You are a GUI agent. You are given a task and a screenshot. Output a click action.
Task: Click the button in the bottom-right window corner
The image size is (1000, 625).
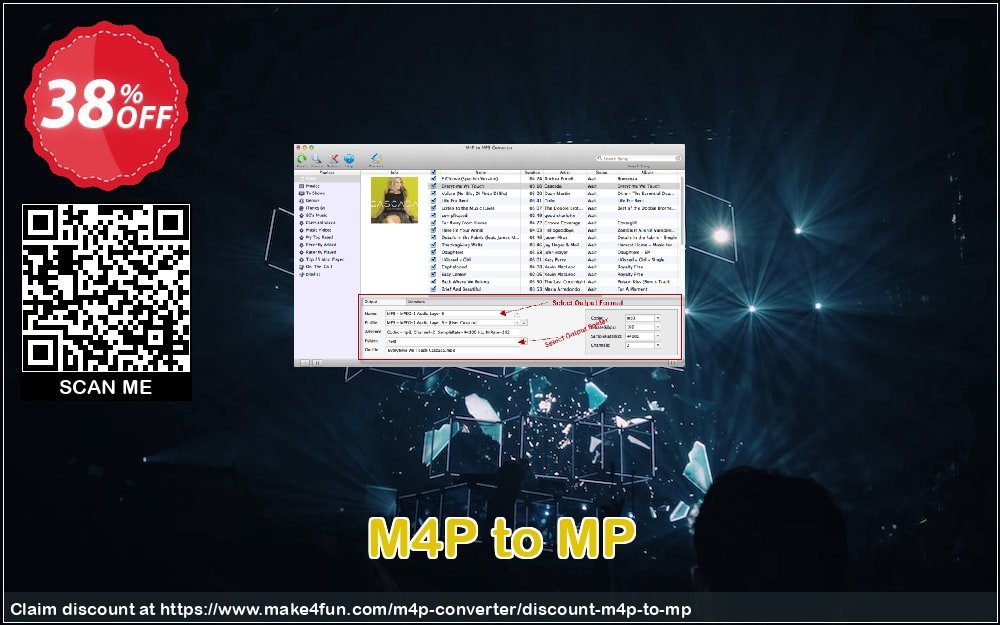673,363
